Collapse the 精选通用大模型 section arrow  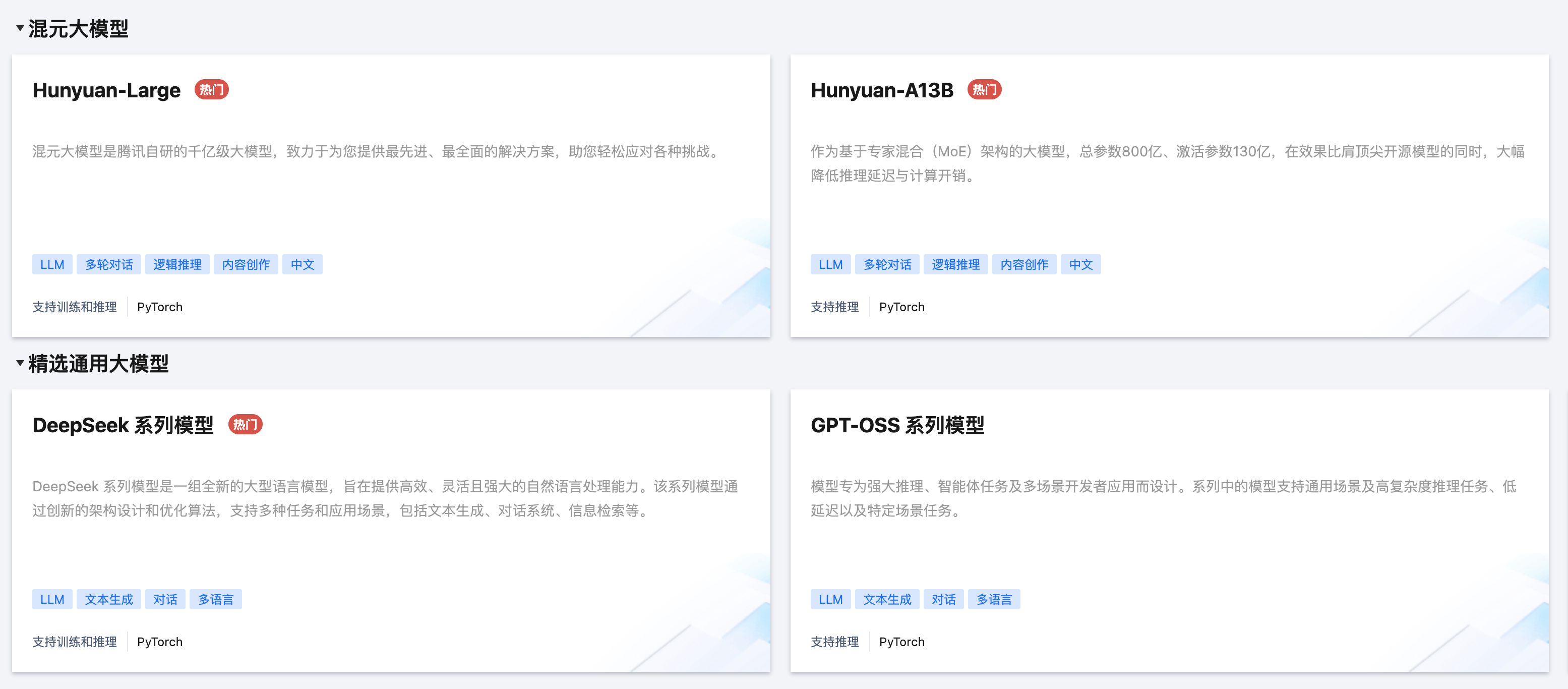20,364
